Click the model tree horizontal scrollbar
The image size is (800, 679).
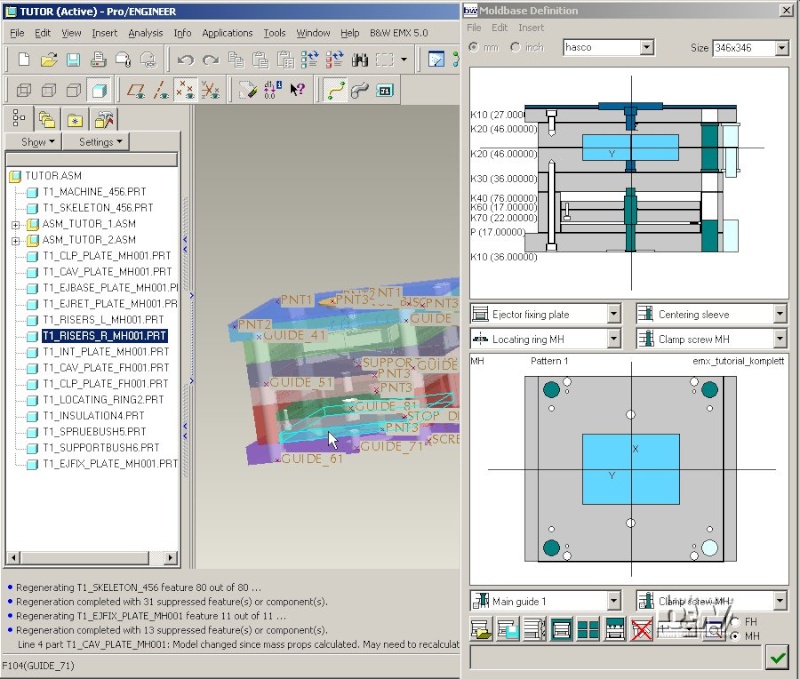click(92, 558)
